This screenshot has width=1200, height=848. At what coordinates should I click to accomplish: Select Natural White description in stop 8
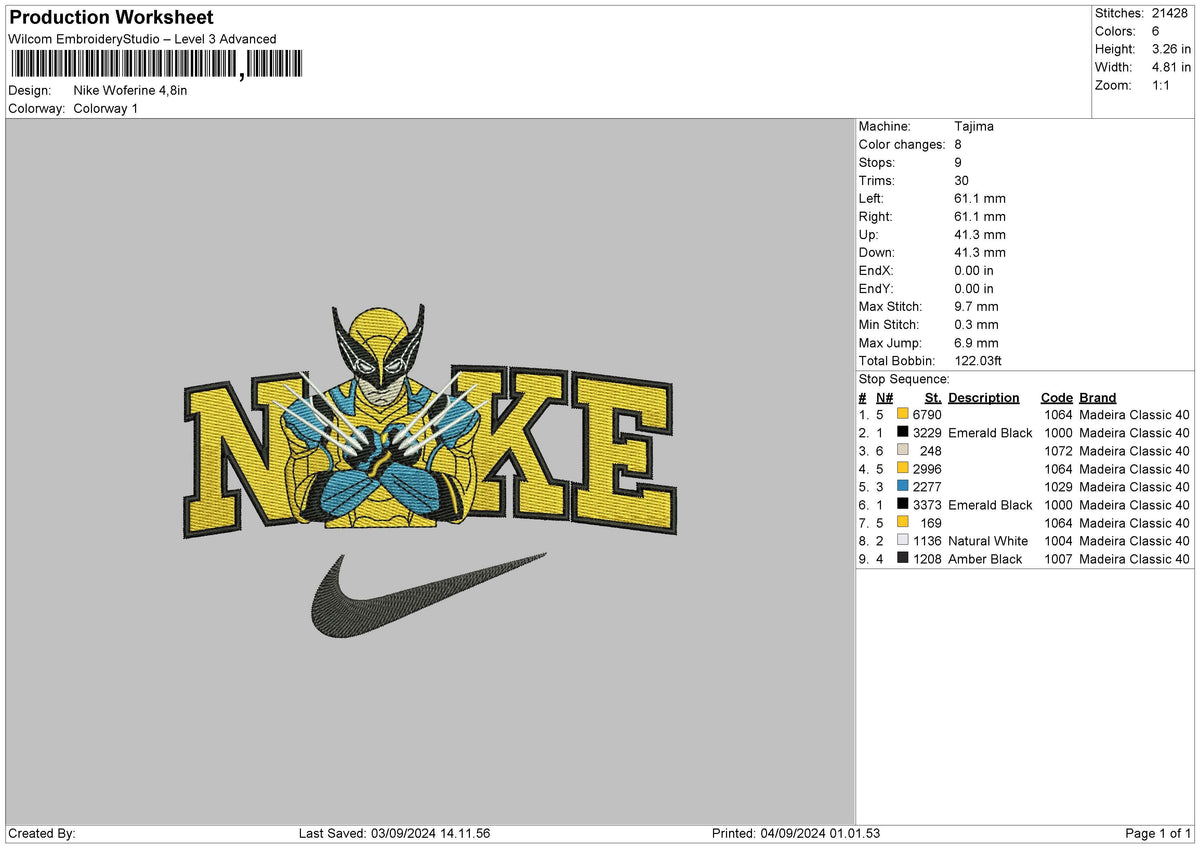coord(988,540)
